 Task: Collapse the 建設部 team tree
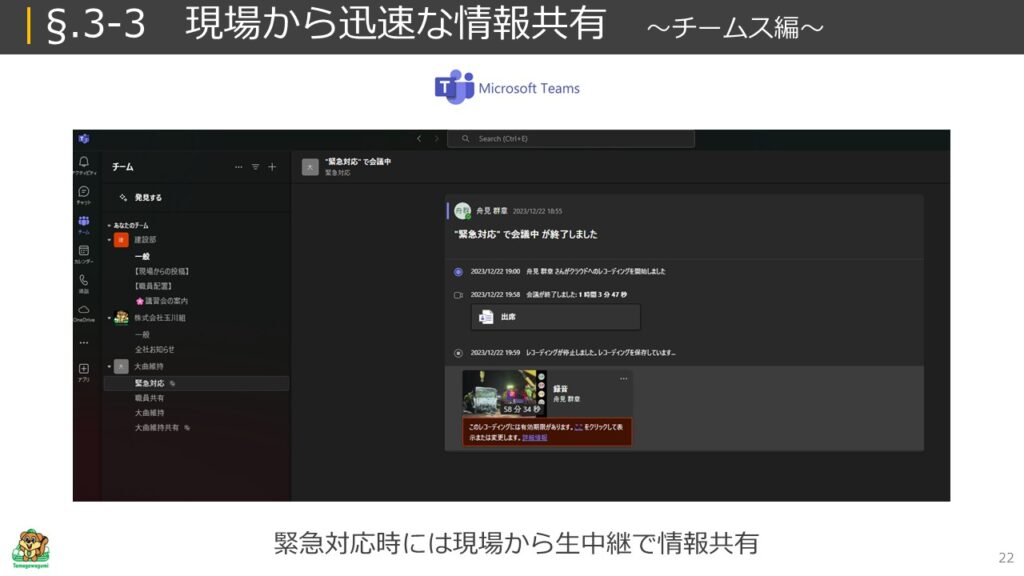(109, 240)
